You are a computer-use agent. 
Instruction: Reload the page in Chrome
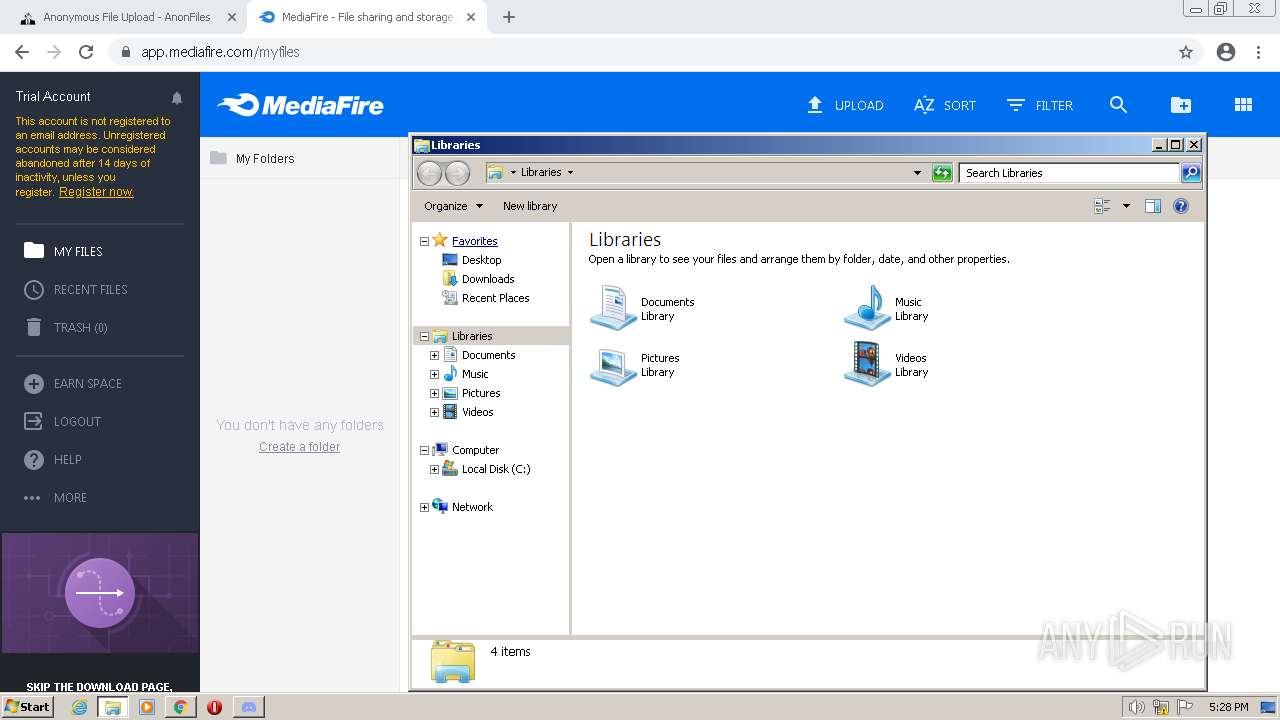[x=86, y=52]
